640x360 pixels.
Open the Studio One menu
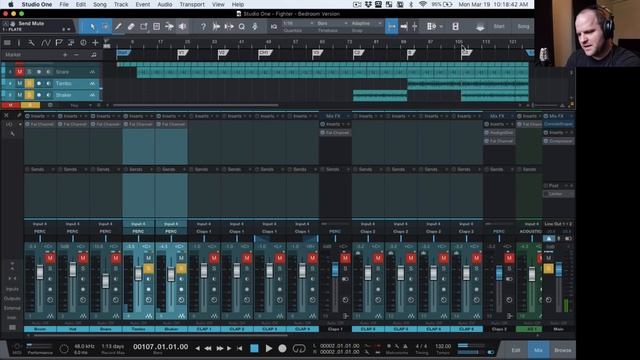tap(37, 4)
